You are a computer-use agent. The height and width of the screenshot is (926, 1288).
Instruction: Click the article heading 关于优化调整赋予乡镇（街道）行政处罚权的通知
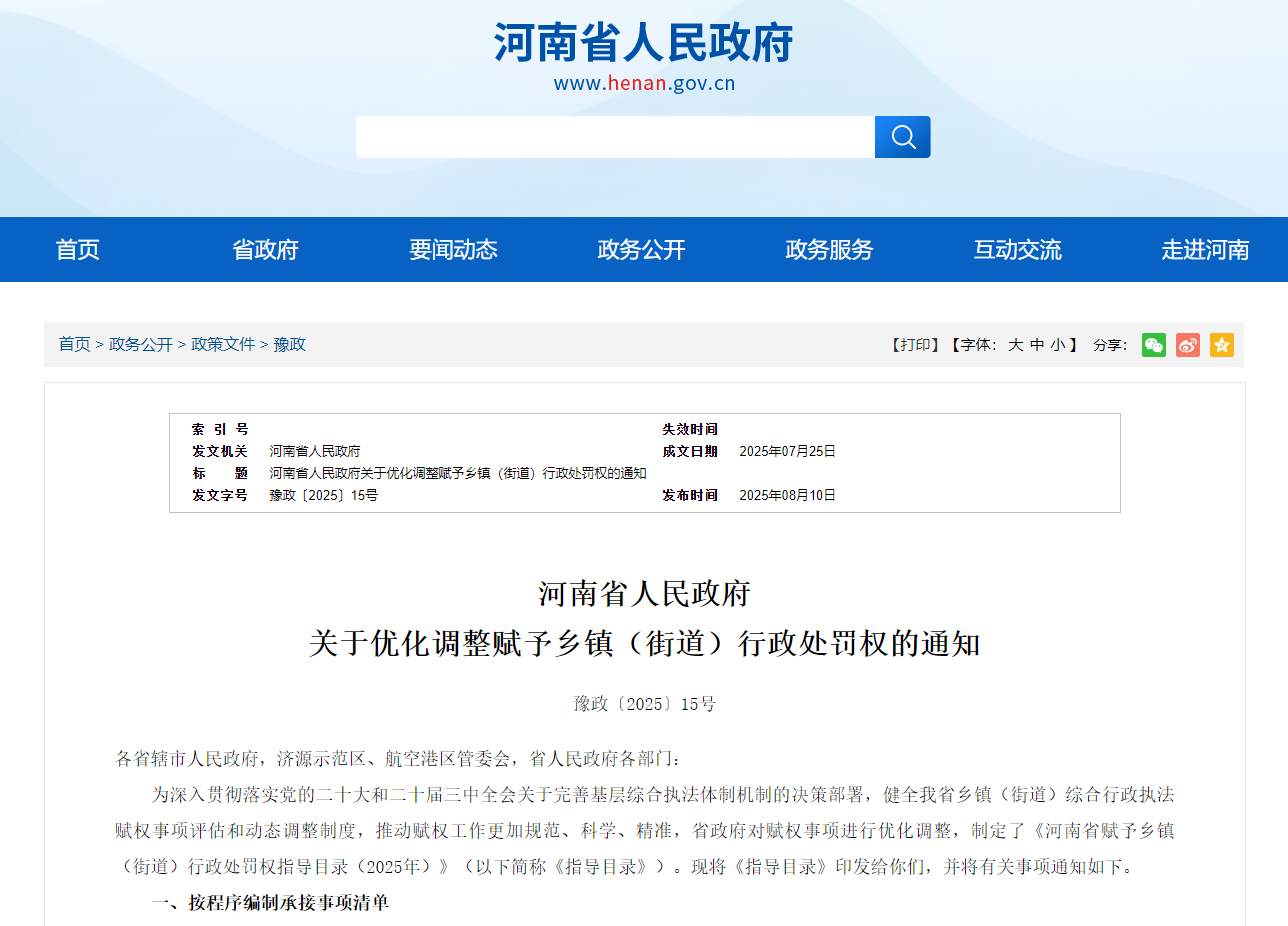click(645, 644)
